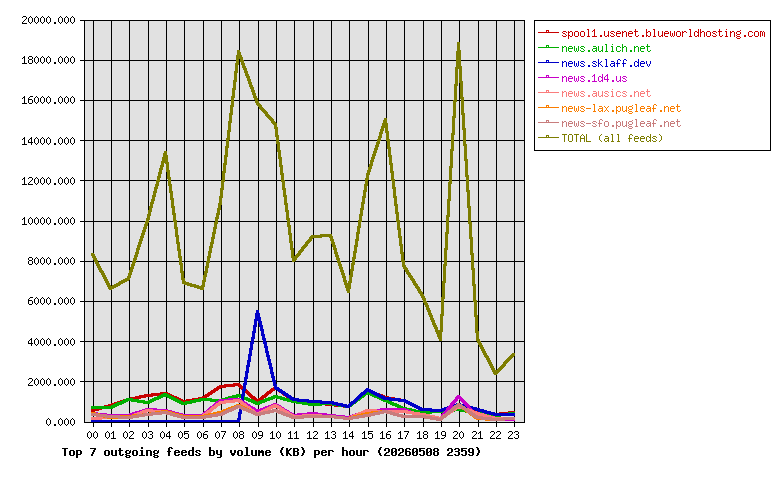Screen dimensions: 780x480
Task: Click the blue news.sklaff.dev spike at hour 09
Action: 257,312
